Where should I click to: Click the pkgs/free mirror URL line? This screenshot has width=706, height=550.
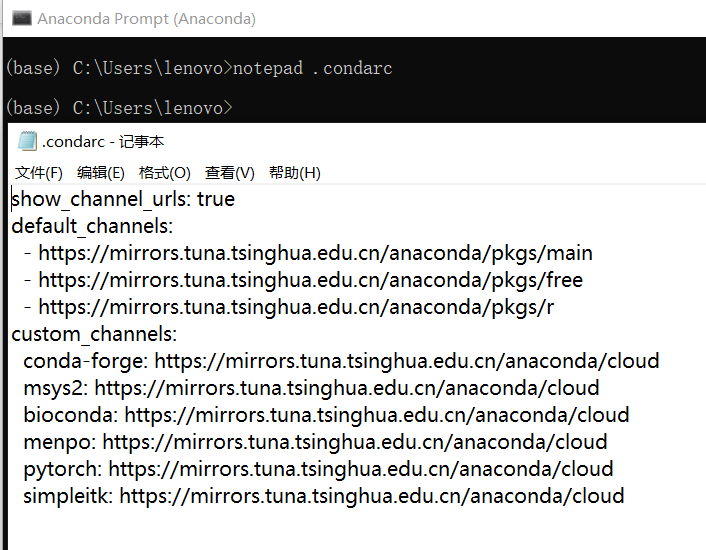310,280
